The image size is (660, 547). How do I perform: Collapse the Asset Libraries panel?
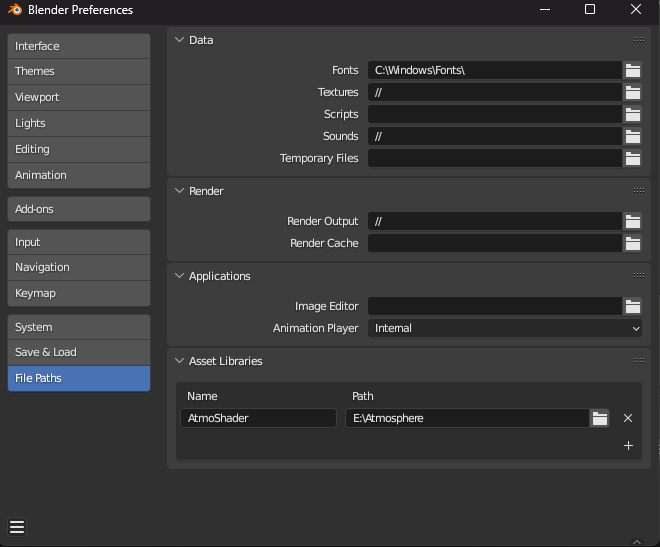pos(180,361)
